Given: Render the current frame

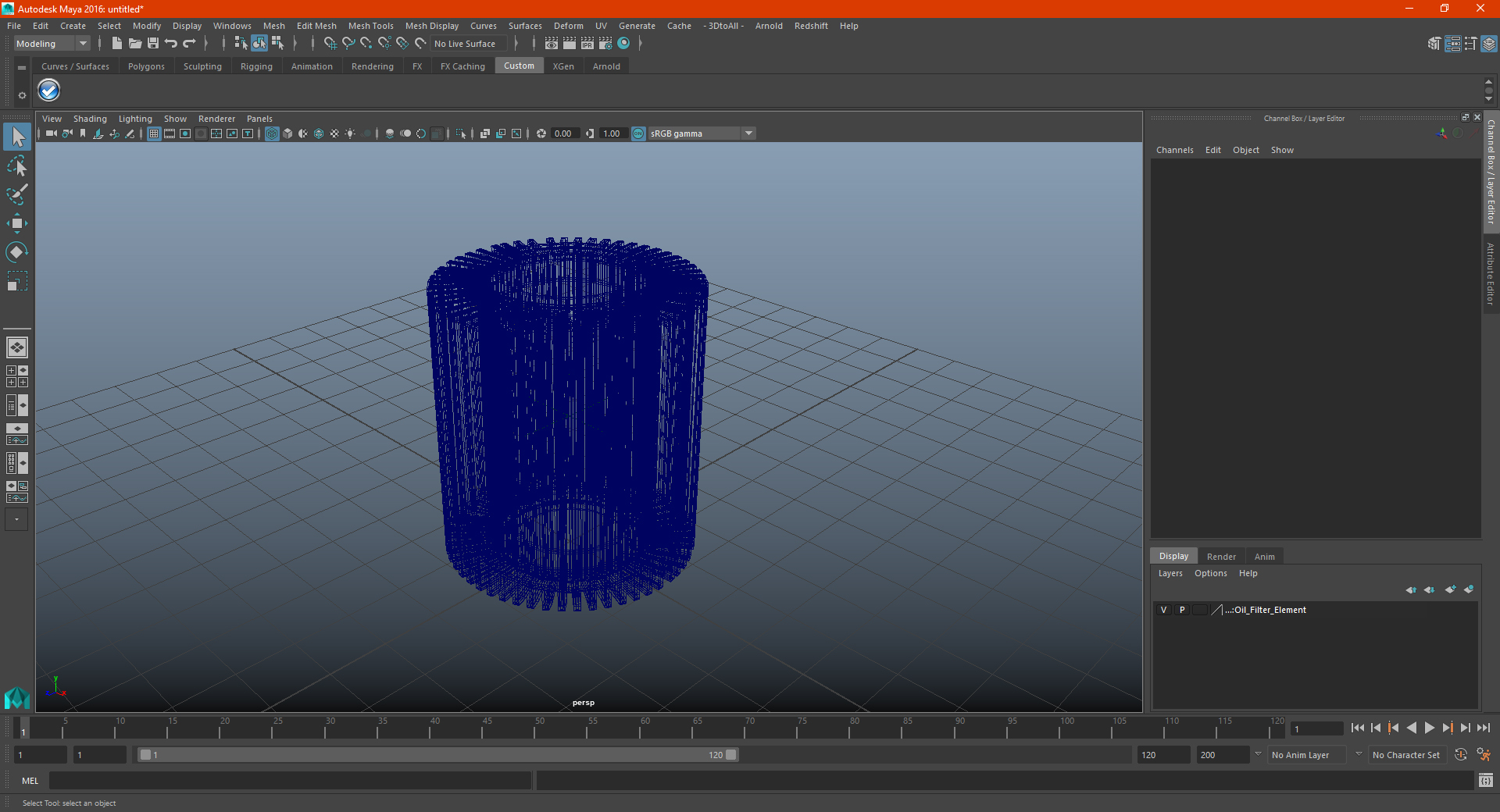Looking at the screenshot, I should point(570,44).
